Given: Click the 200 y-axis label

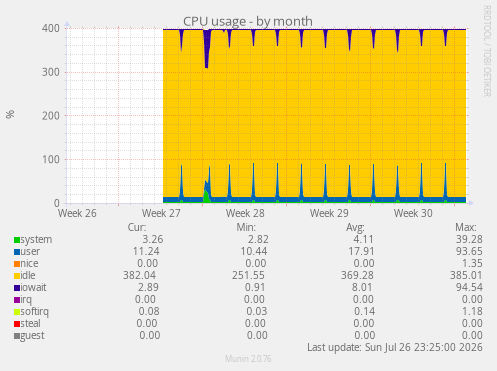Looking at the screenshot, I should click(x=51, y=116).
